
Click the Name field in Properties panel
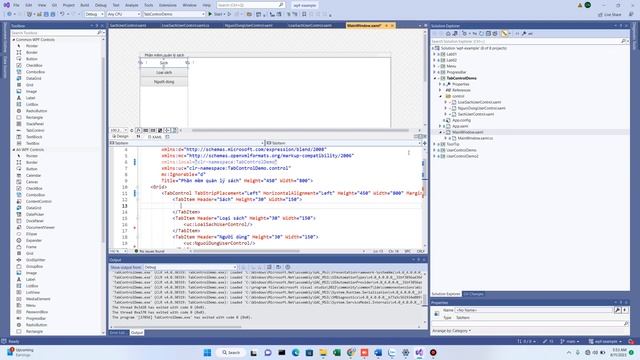point(534,310)
